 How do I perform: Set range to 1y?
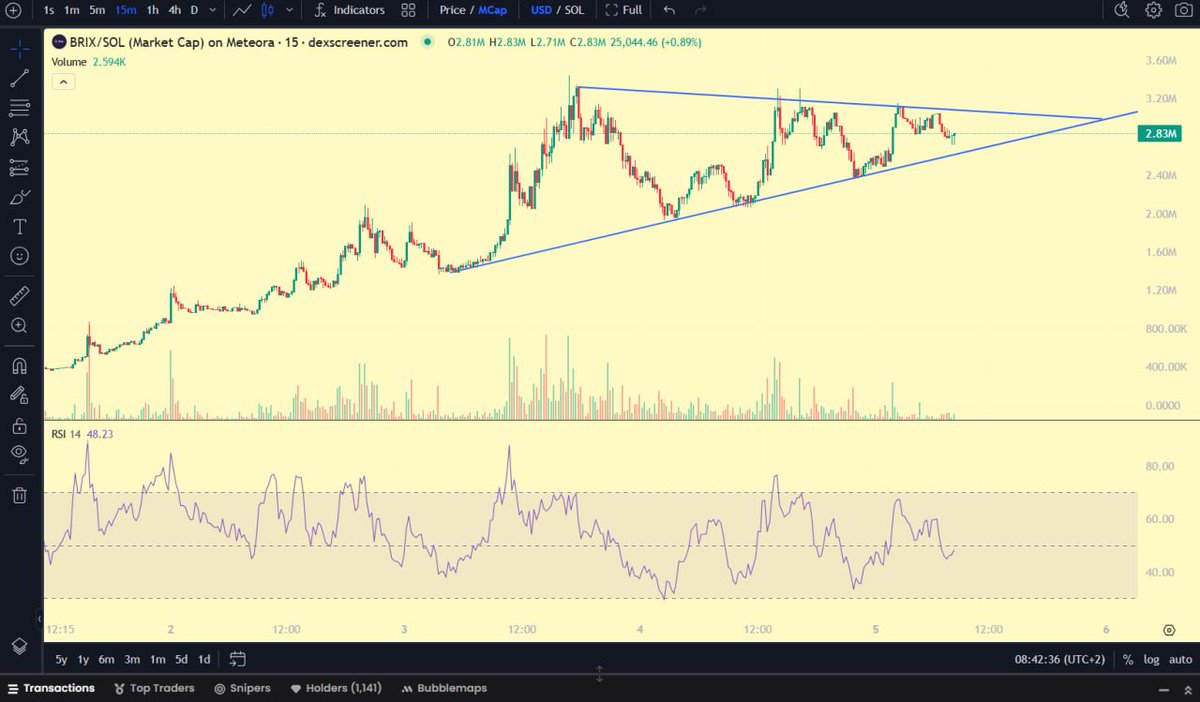(84, 660)
